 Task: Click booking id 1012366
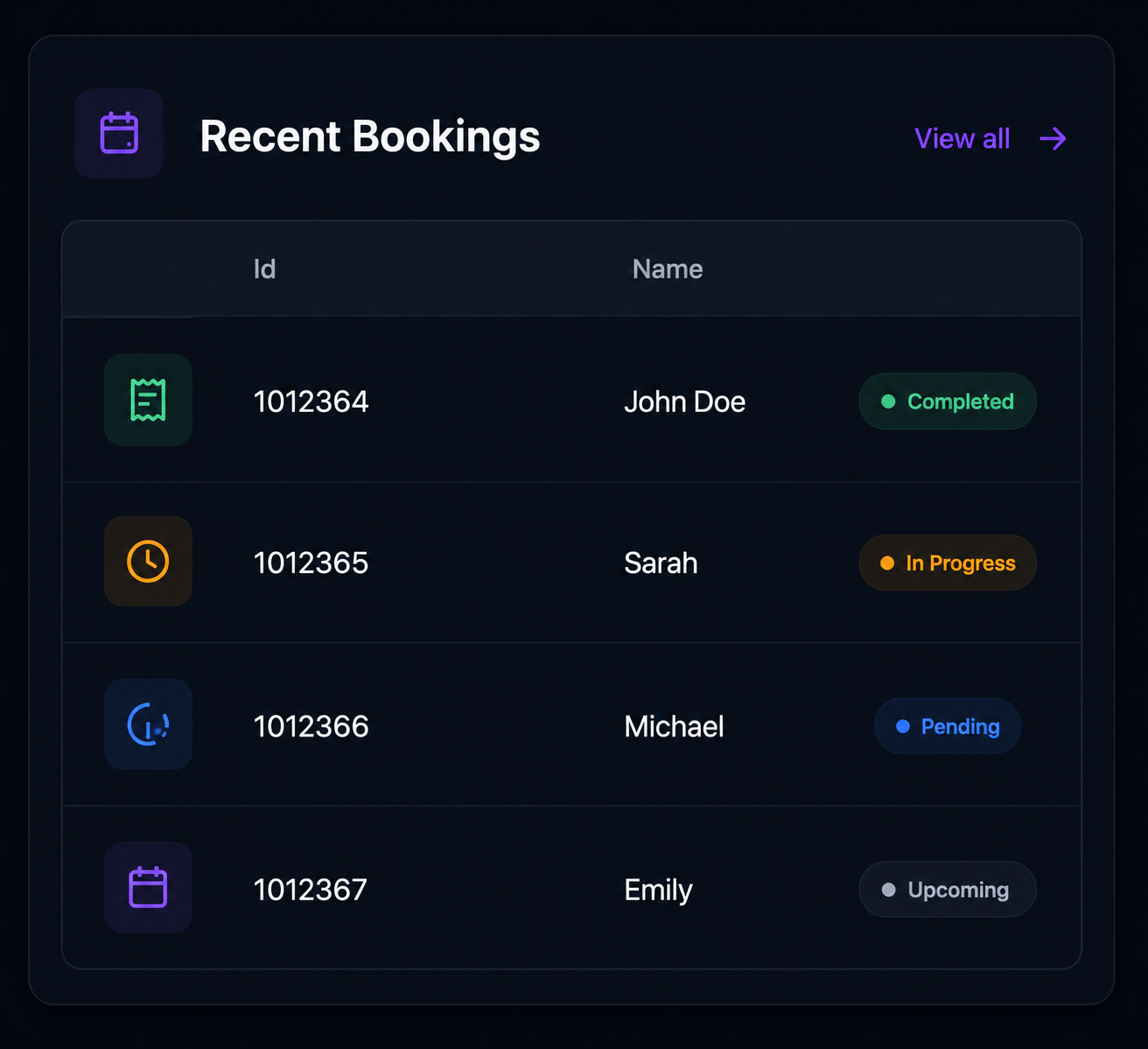pyautogui.click(x=311, y=726)
